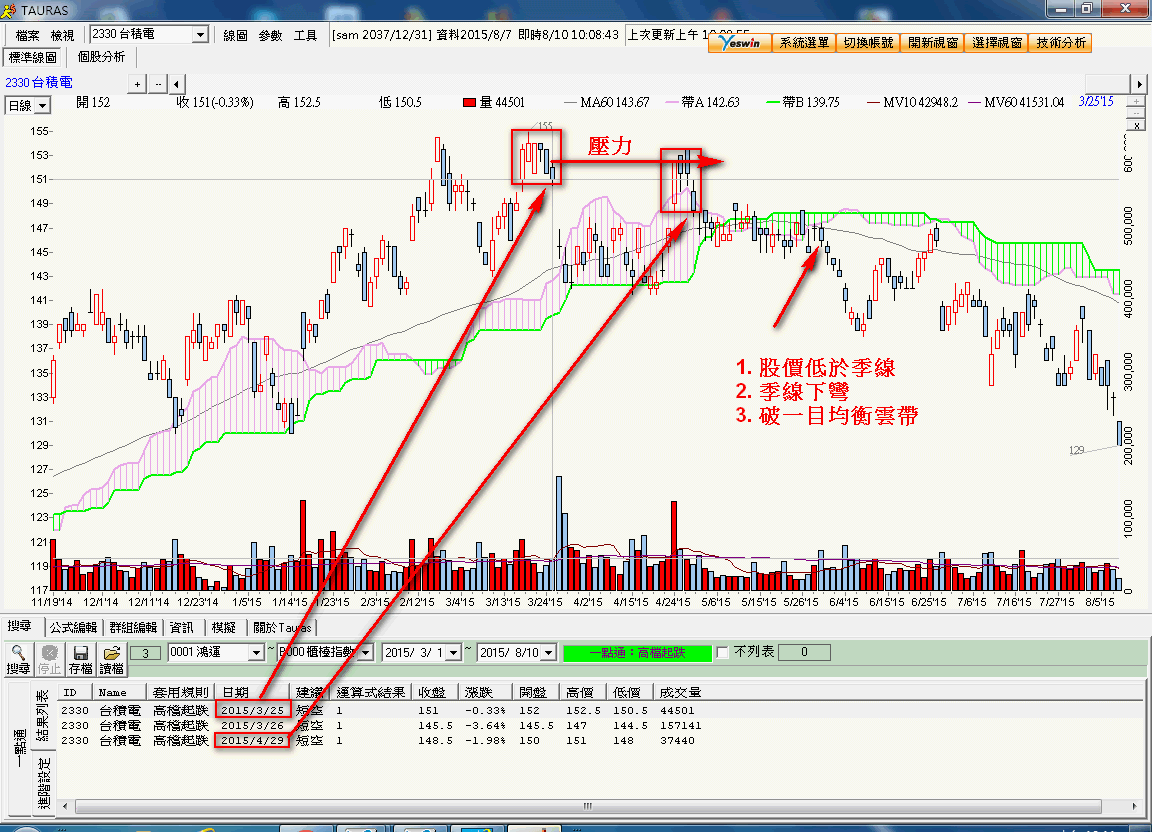Image resolution: width=1152 pixels, height=832 pixels.
Task: Click the 2015/3/26 date cell
Action: point(253,725)
